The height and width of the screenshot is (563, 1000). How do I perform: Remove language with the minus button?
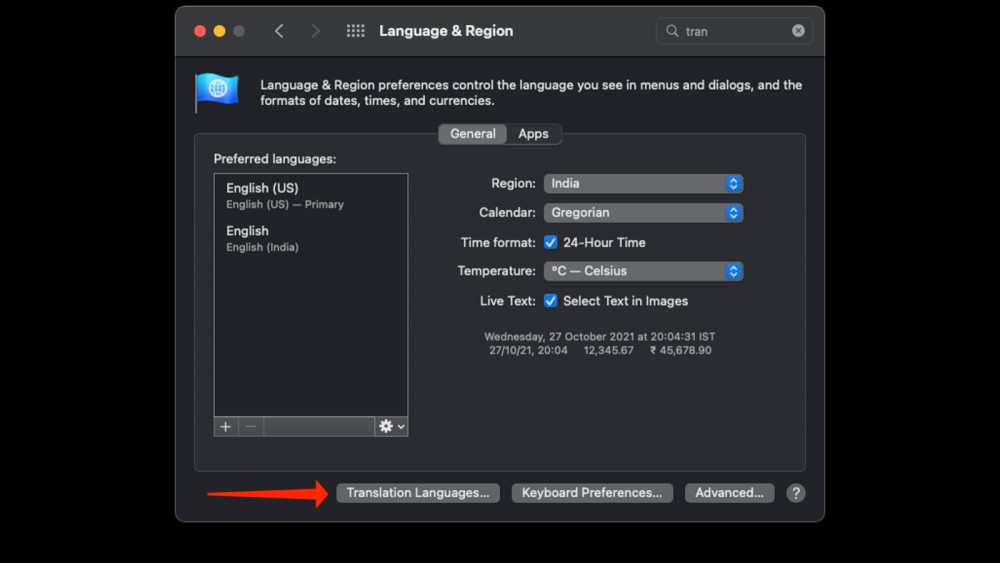[251, 427]
